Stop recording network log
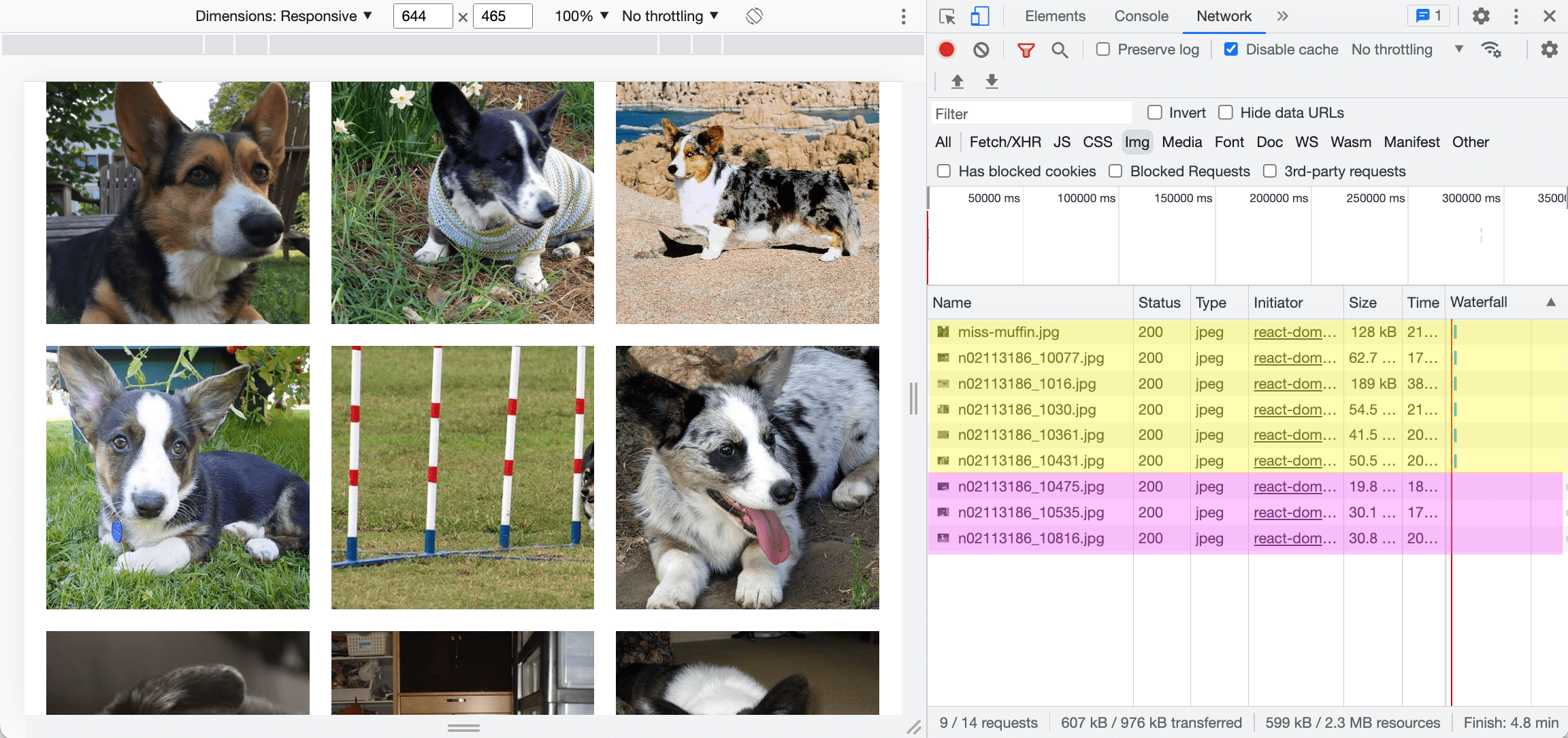 click(947, 50)
